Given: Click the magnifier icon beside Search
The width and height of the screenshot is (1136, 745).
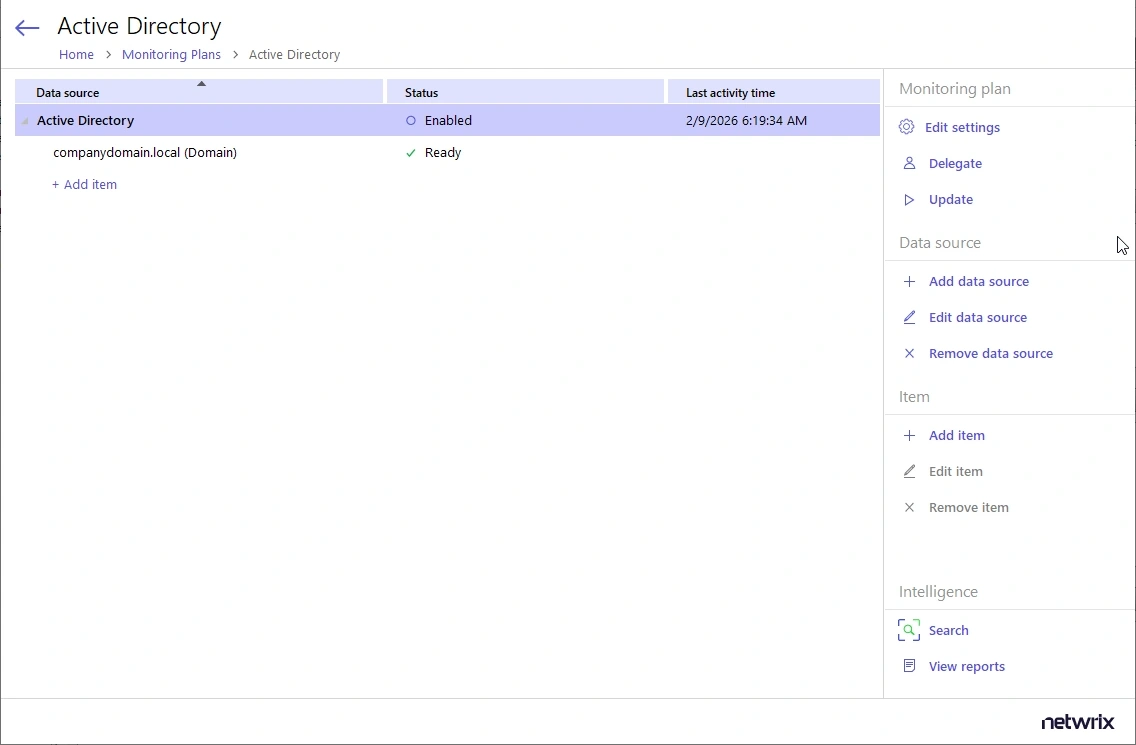Looking at the screenshot, I should coord(908,630).
